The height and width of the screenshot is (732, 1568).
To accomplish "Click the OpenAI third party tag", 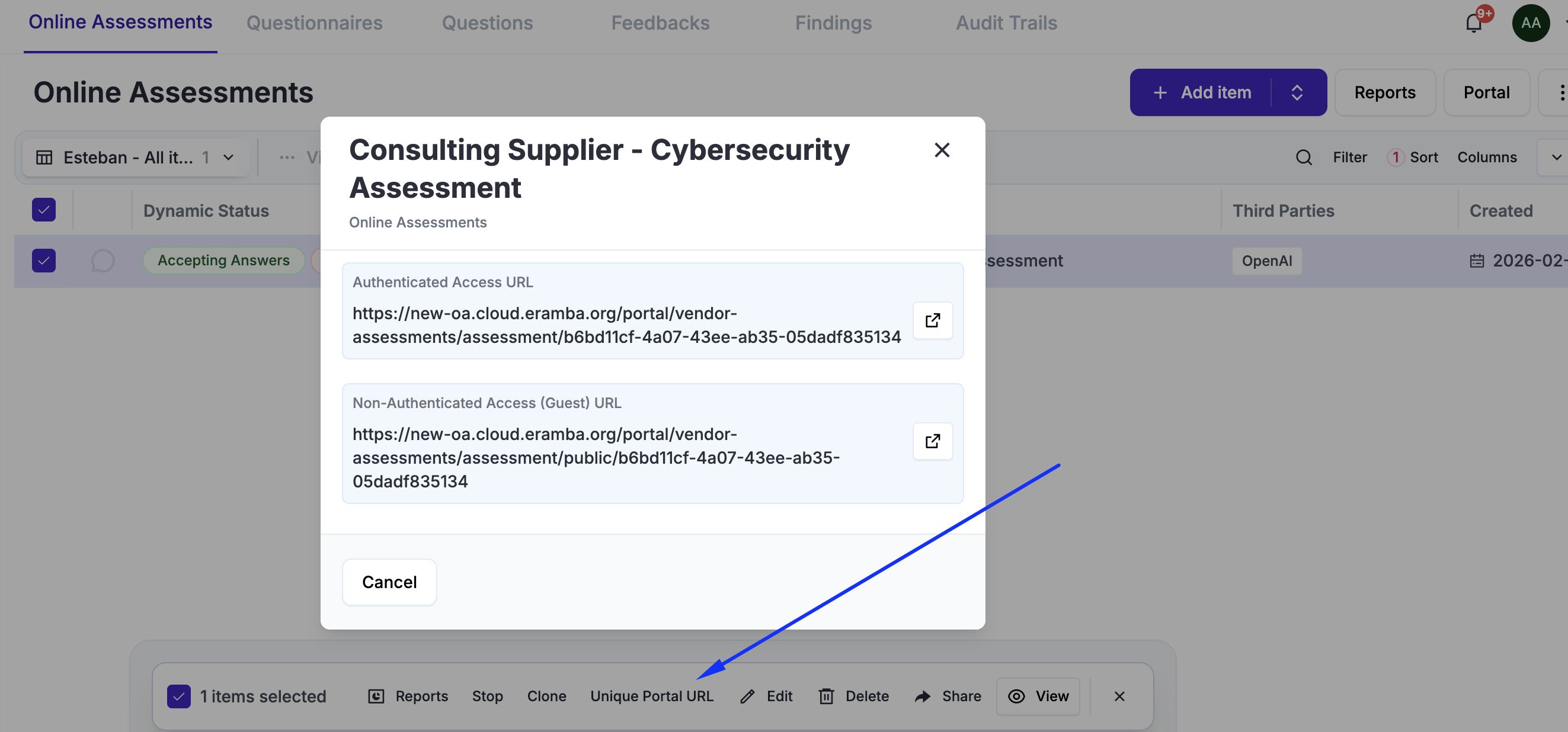I will (1266, 261).
